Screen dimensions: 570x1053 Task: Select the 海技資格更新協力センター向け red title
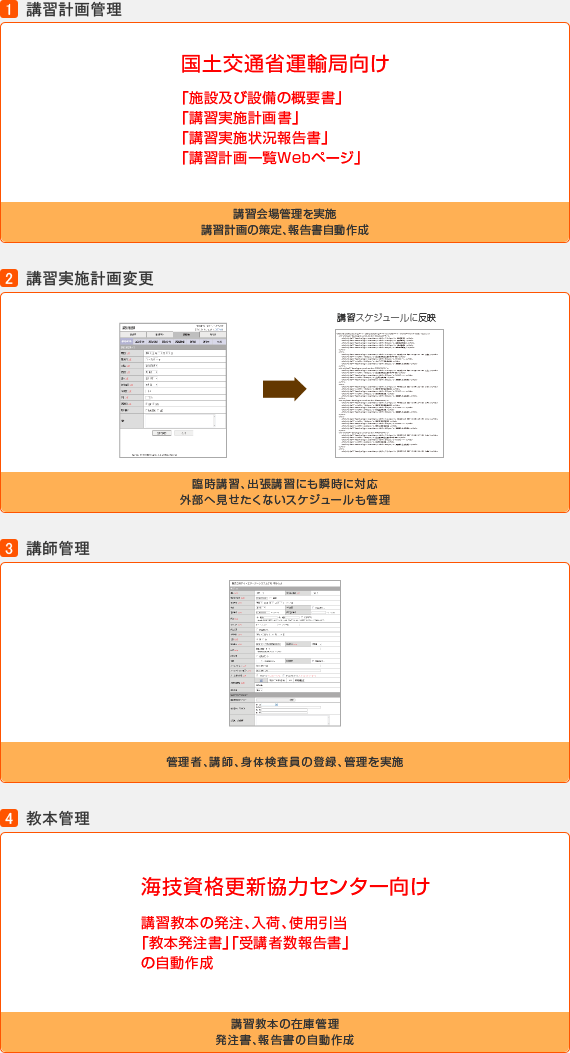coord(285,886)
